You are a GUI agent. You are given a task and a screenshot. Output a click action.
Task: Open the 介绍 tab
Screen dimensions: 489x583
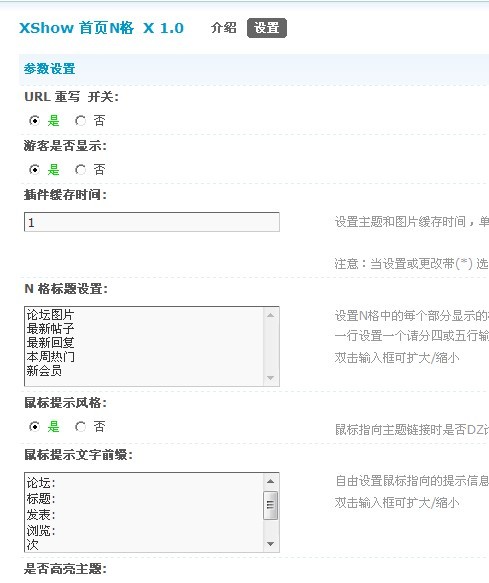[223, 28]
